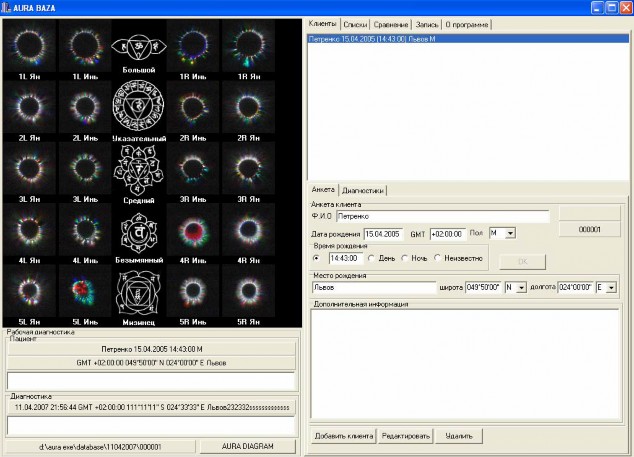Click the Большой chakra symbol icon

click(x=139, y=48)
